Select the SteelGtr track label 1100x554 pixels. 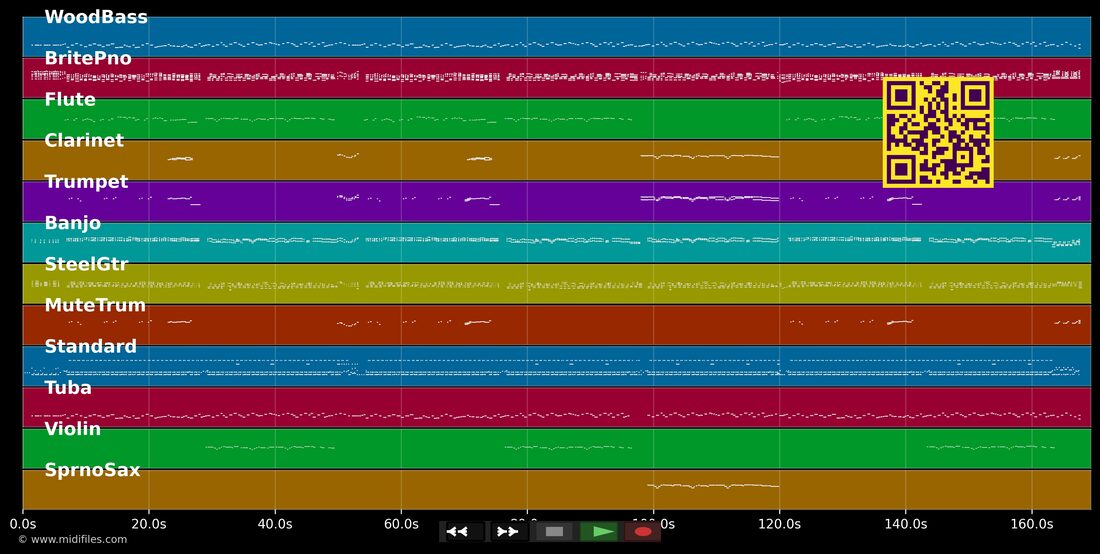coord(86,264)
